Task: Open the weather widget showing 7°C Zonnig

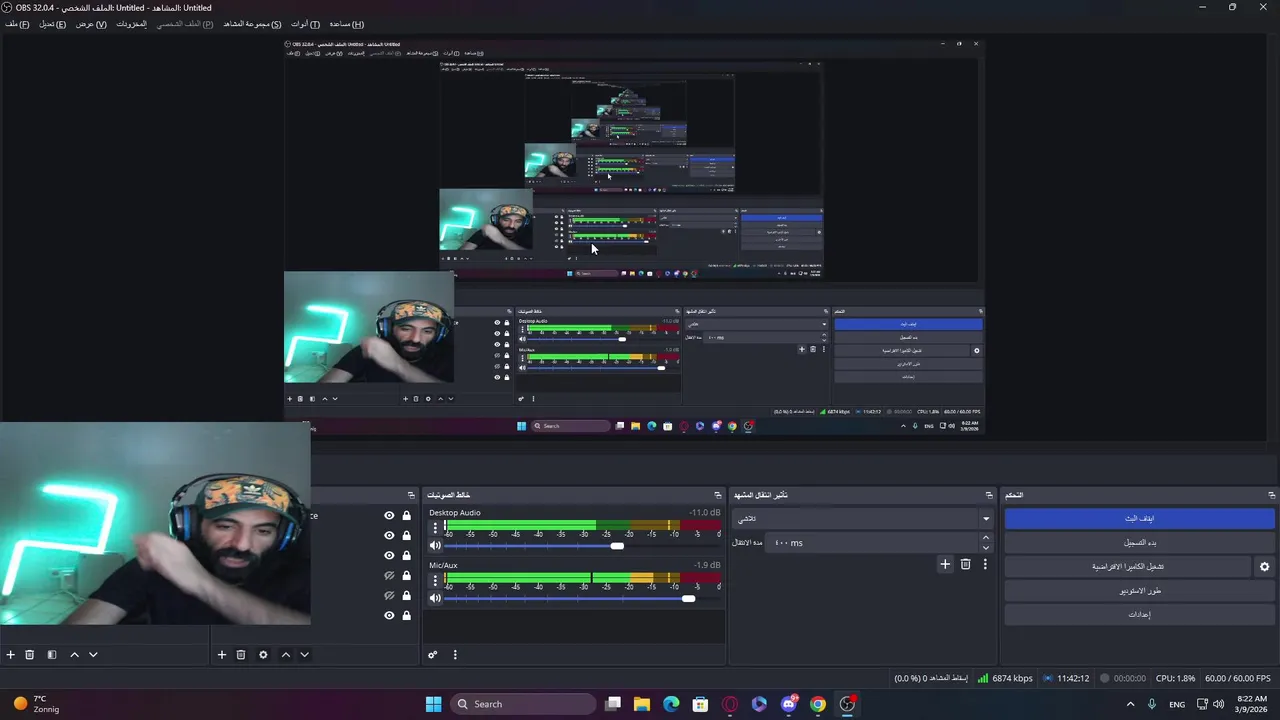Action: pyautogui.click(x=35, y=704)
